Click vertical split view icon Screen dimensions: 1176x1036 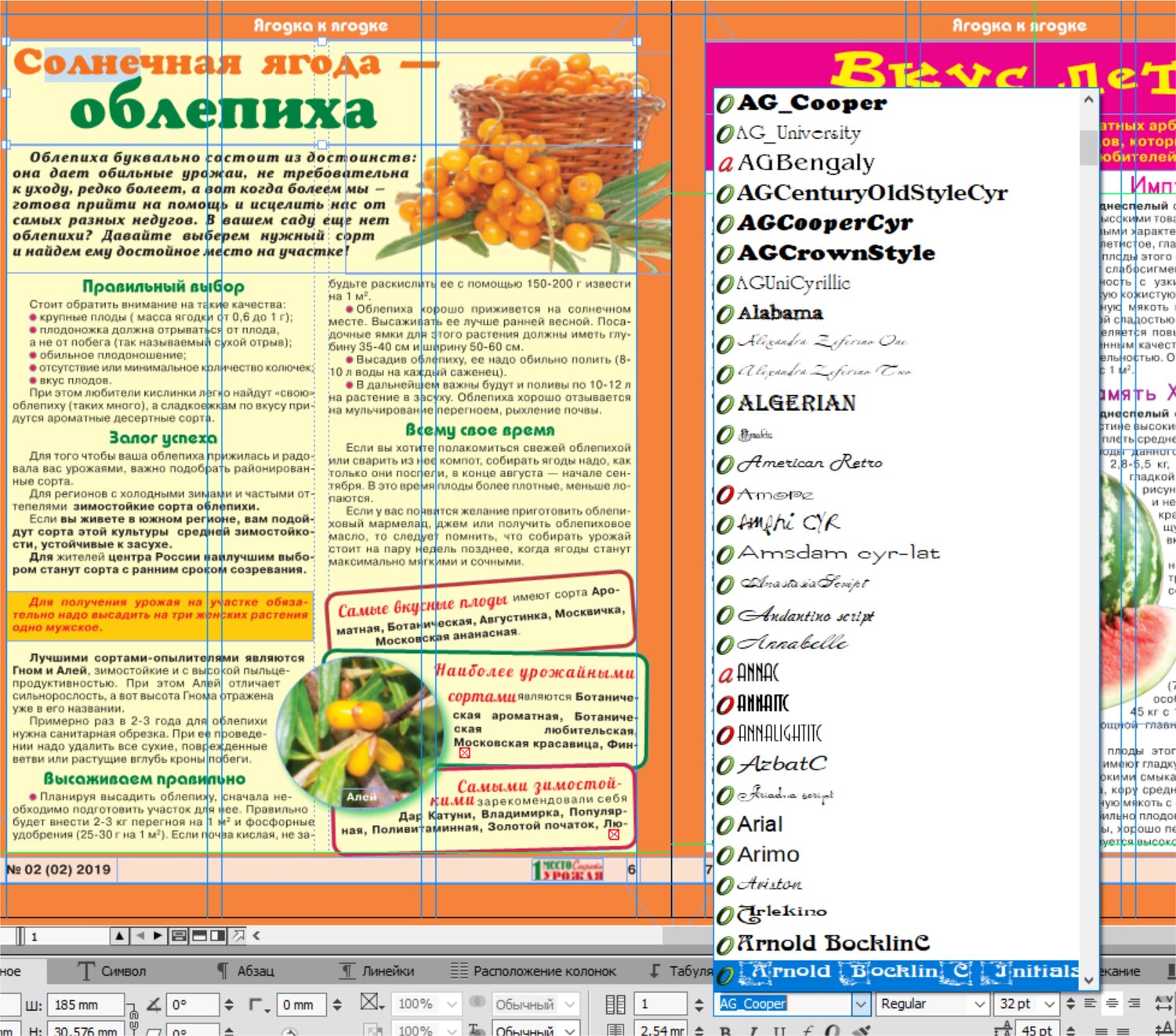[x=218, y=936]
